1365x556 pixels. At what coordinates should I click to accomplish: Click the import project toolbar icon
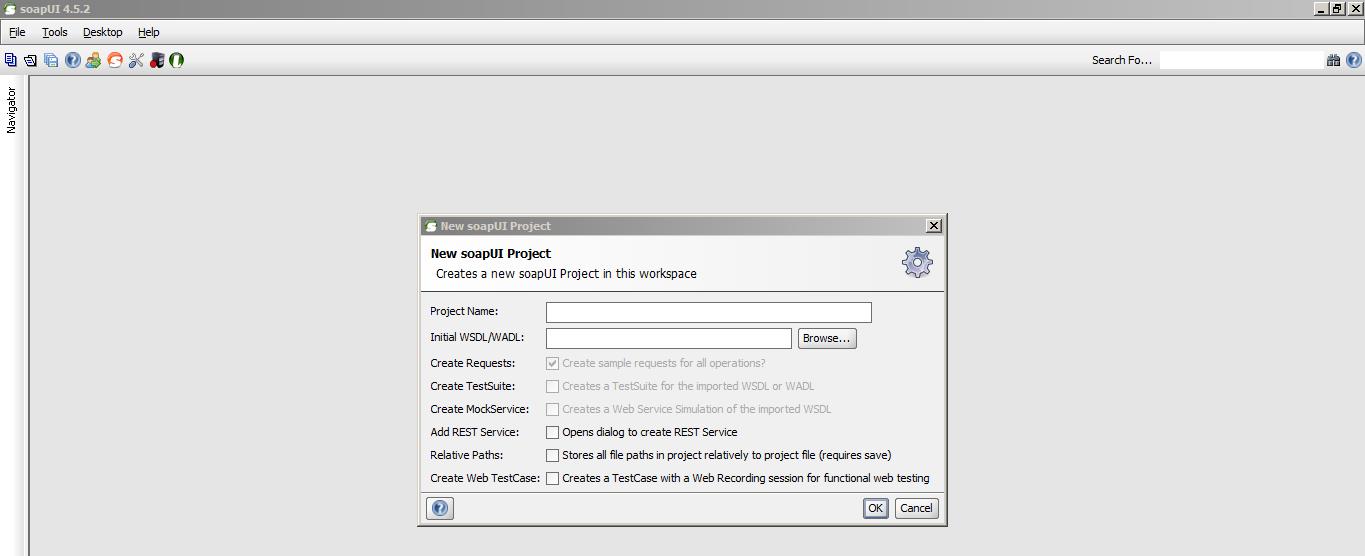point(30,60)
